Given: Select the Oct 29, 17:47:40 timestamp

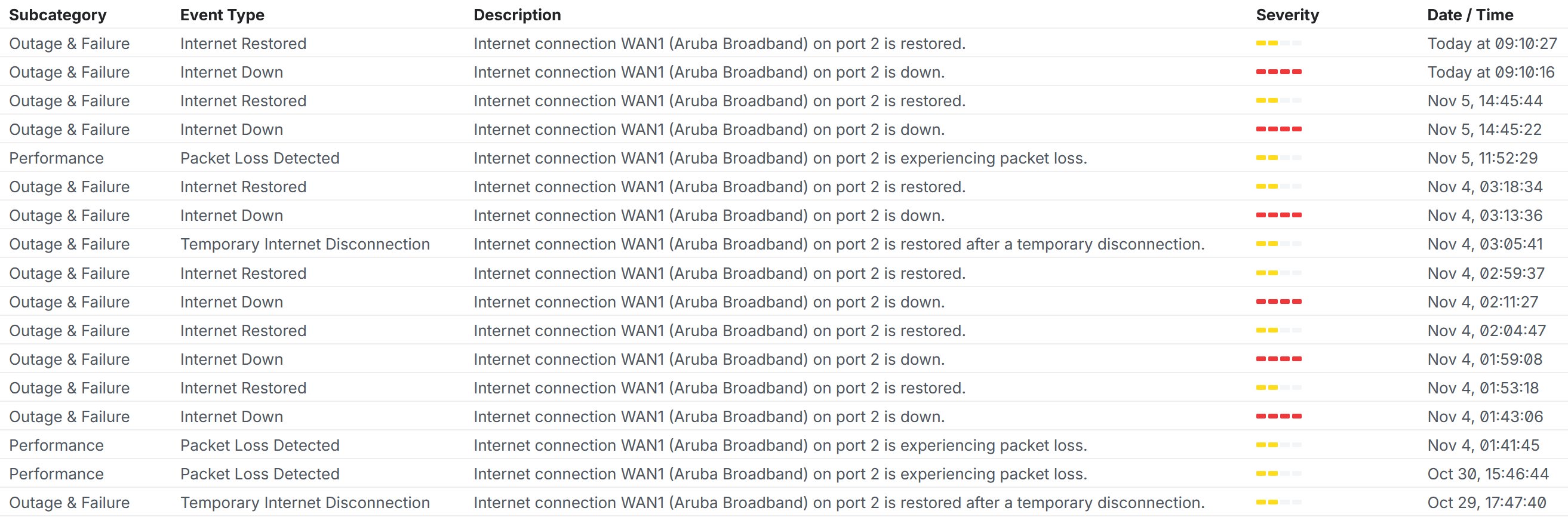Looking at the screenshot, I should (1486, 503).
